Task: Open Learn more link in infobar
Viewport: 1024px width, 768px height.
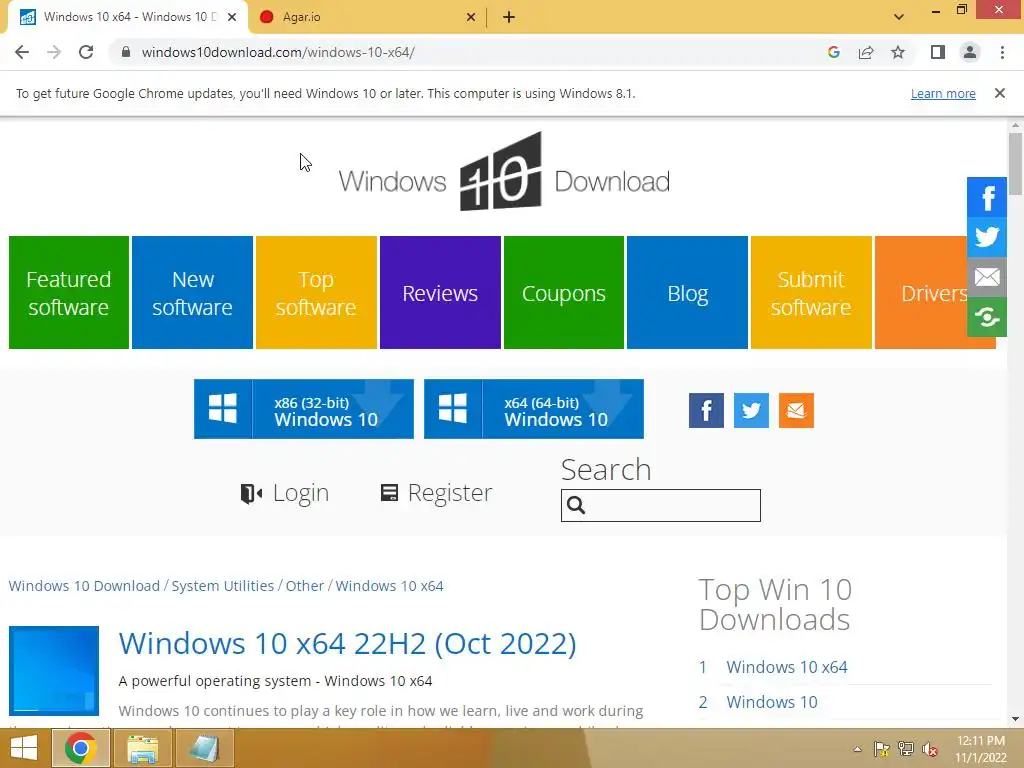Action: point(943,93)
